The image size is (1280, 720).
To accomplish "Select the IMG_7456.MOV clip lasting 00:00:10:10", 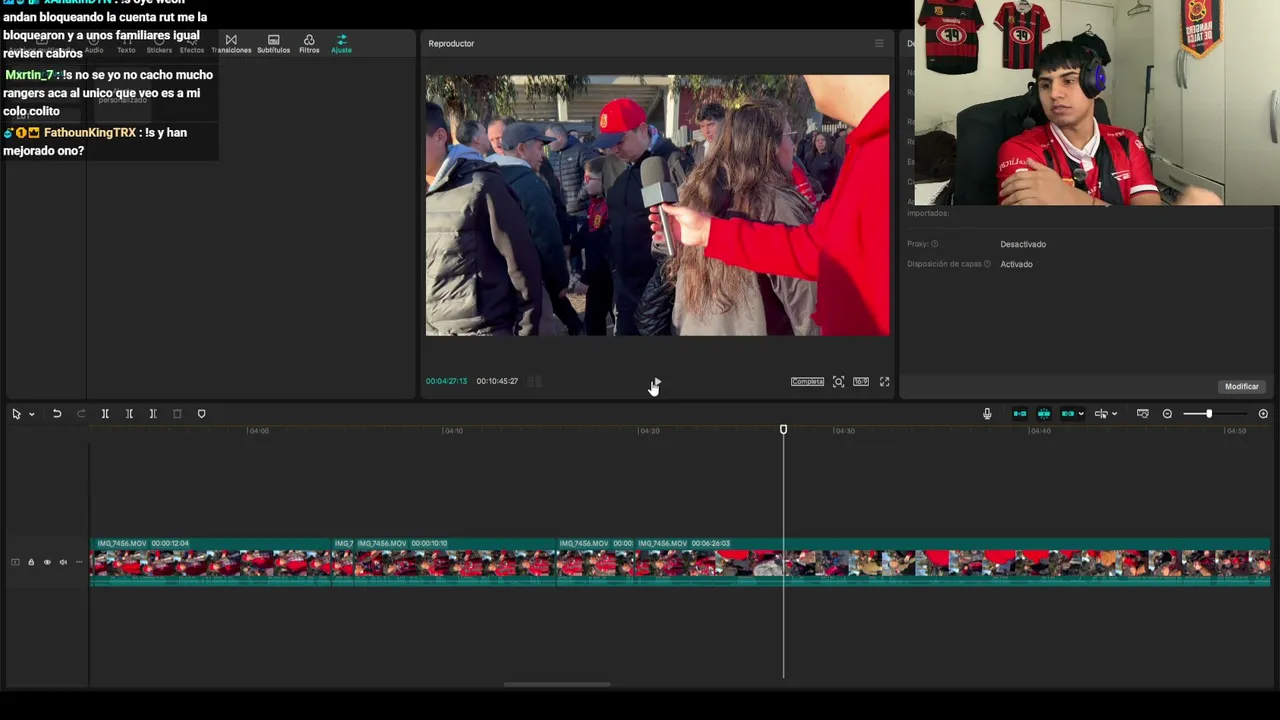I will [455, 562].
